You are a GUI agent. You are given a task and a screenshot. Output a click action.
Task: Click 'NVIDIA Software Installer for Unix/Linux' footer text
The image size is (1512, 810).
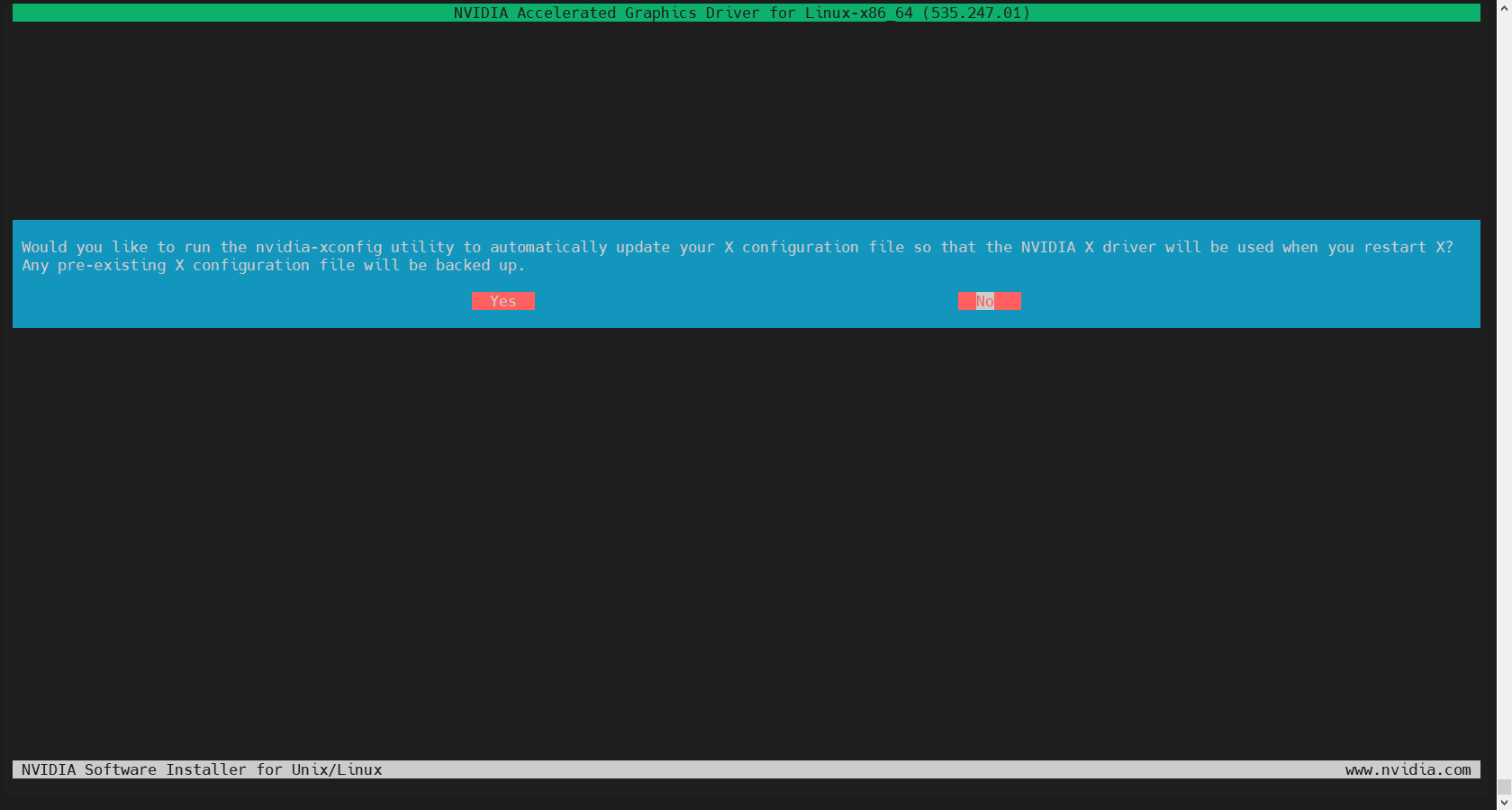tap(202, 769)
